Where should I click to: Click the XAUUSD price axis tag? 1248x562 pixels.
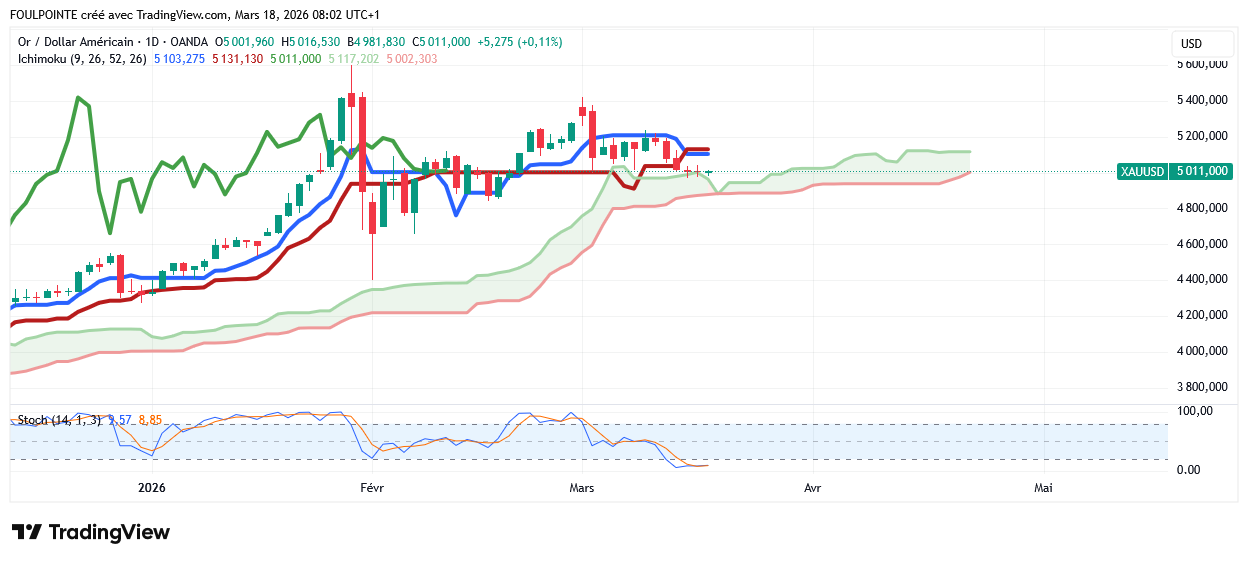(x=1143, y=171)
